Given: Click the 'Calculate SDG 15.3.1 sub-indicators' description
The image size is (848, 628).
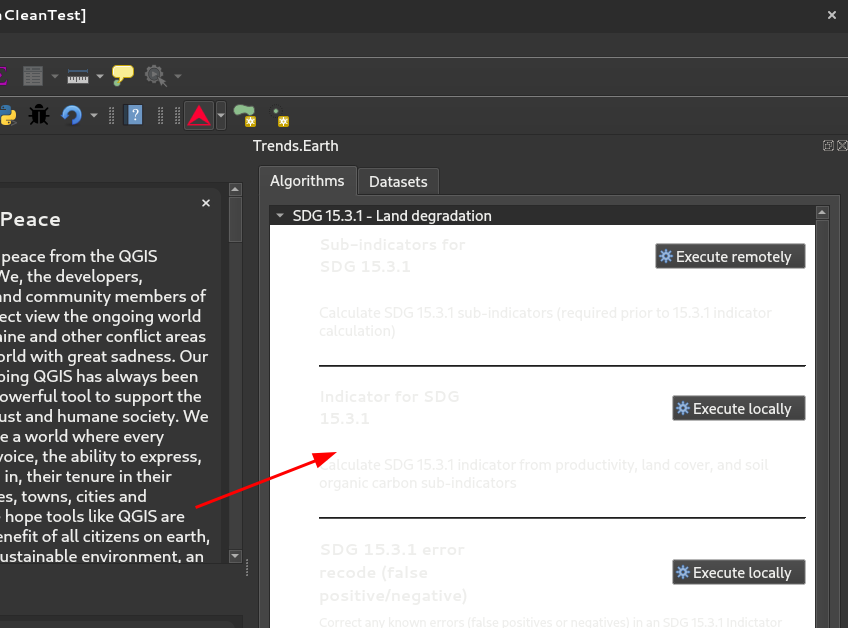Looking at the screenshot, I should tap(545, 322).
